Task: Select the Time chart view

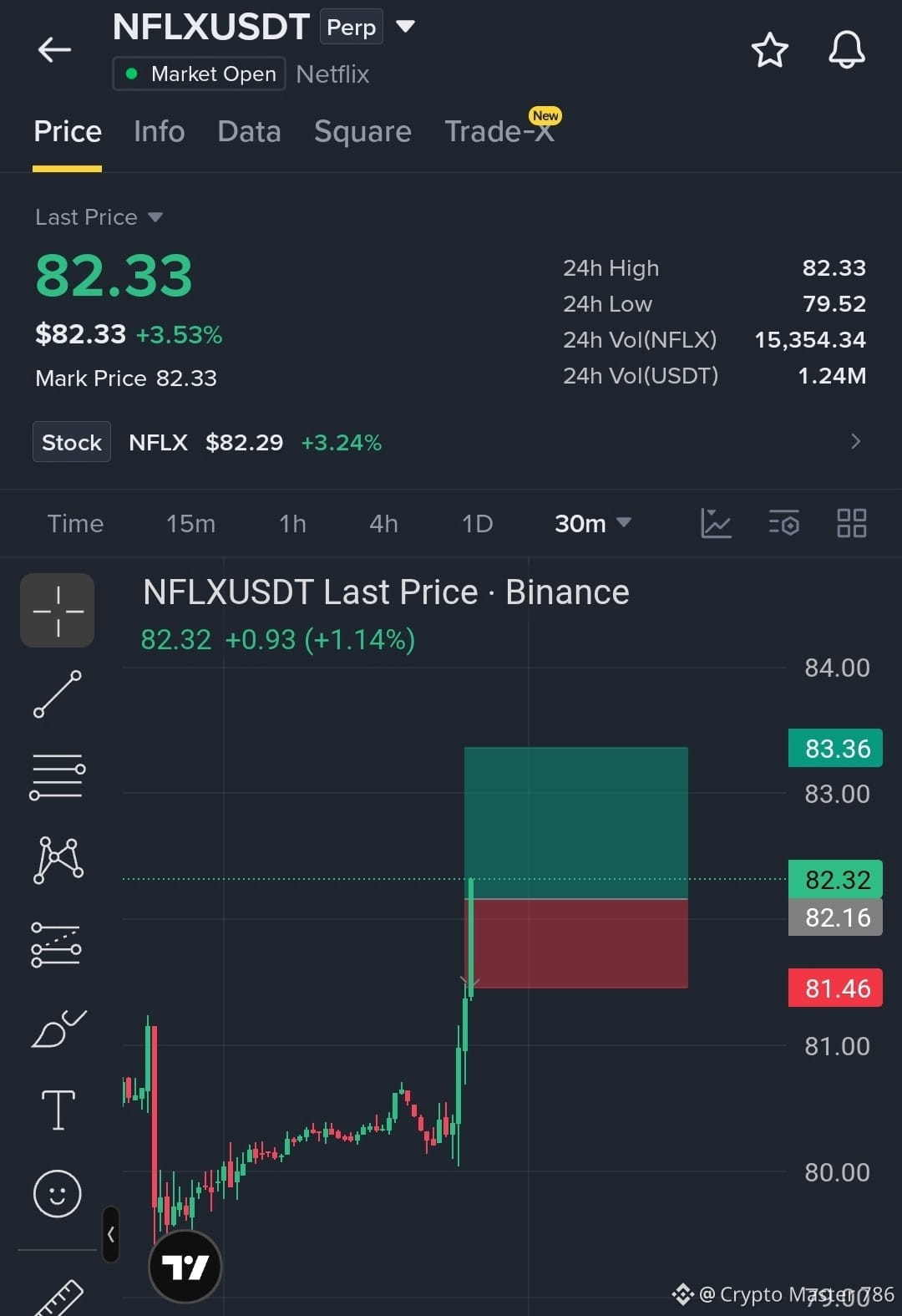Action: pyautogui.click(x=75, y=524)
